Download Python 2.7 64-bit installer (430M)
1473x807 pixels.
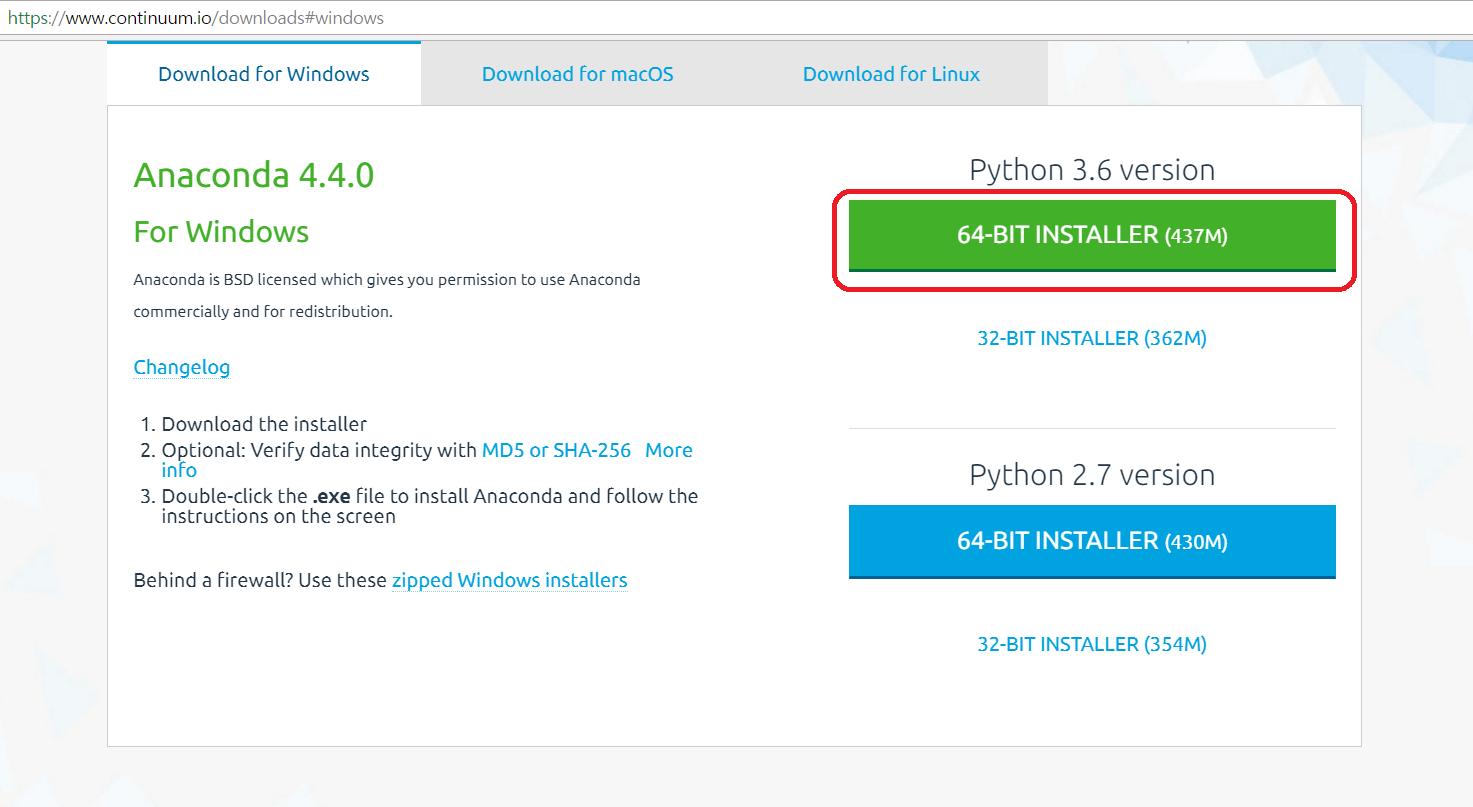pos(1092,541)
